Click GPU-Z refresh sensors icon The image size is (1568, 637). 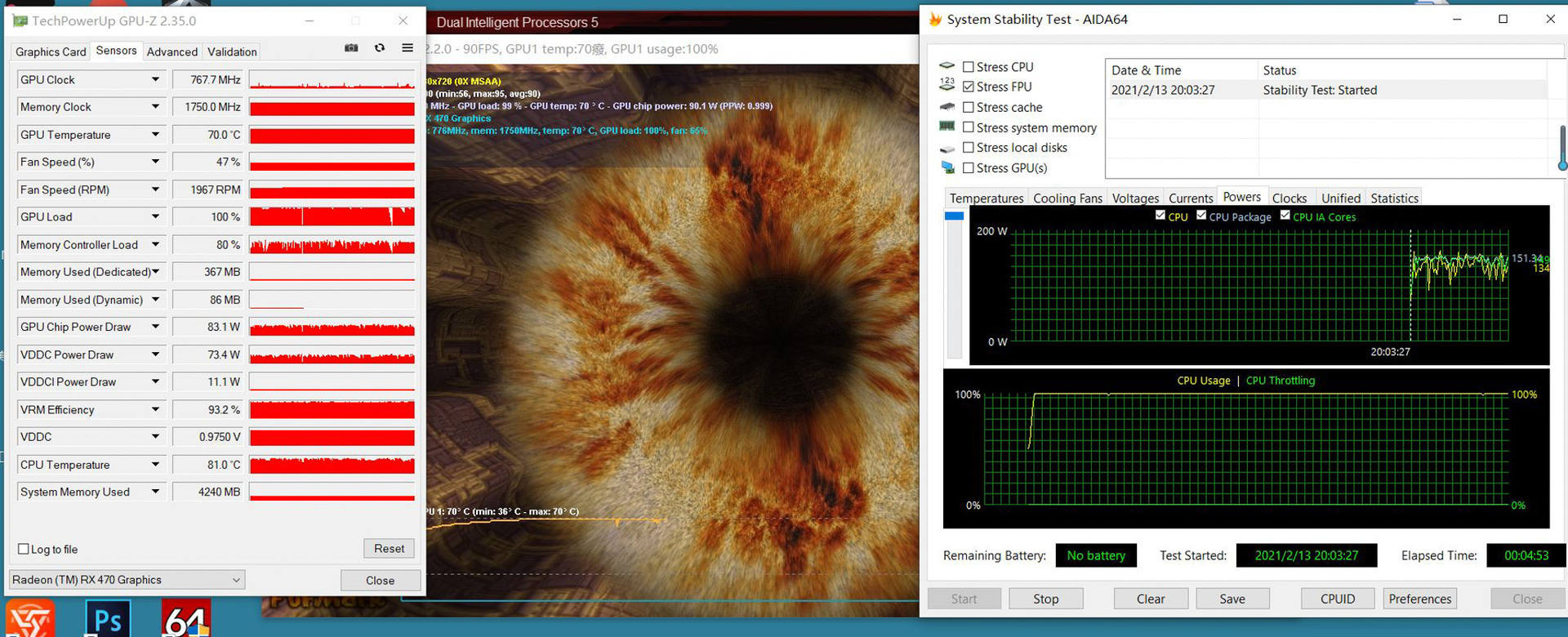(380, 48)
